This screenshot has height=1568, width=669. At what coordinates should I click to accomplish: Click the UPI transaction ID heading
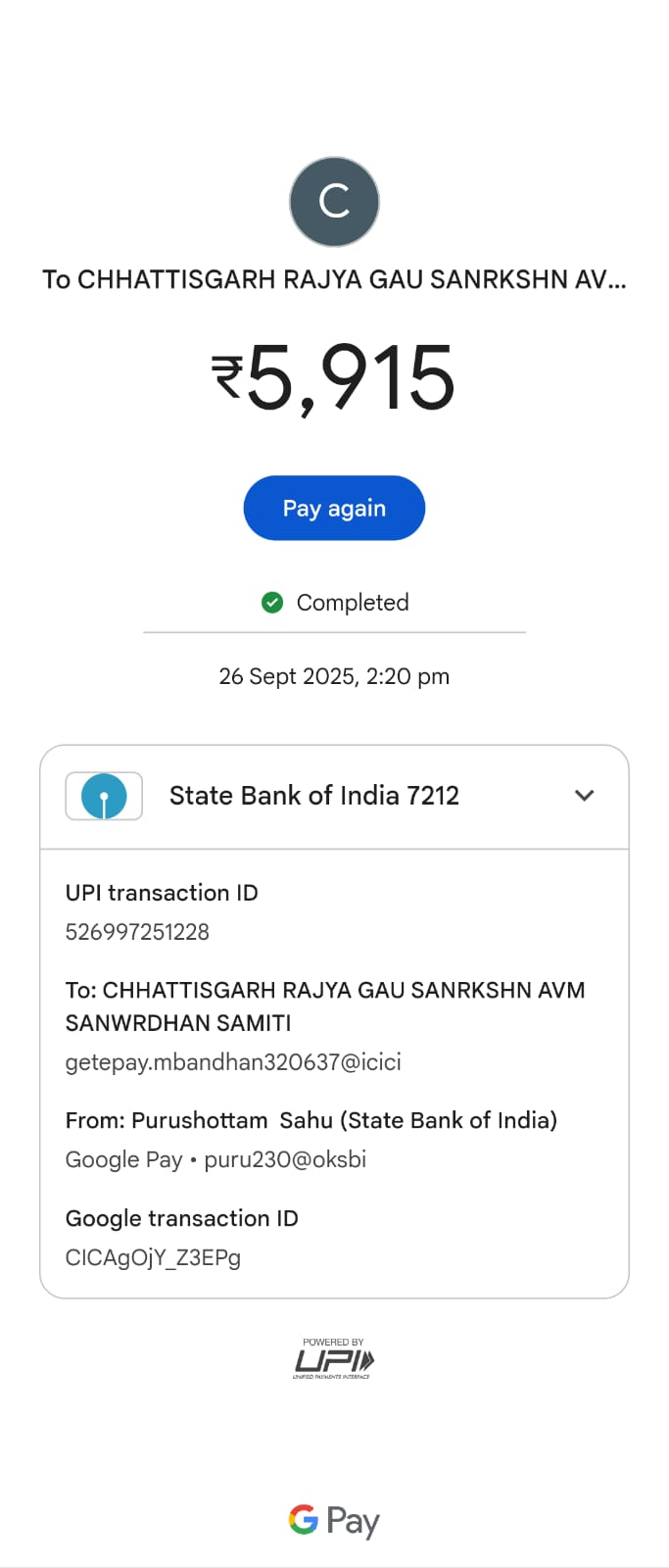point(162,893)
